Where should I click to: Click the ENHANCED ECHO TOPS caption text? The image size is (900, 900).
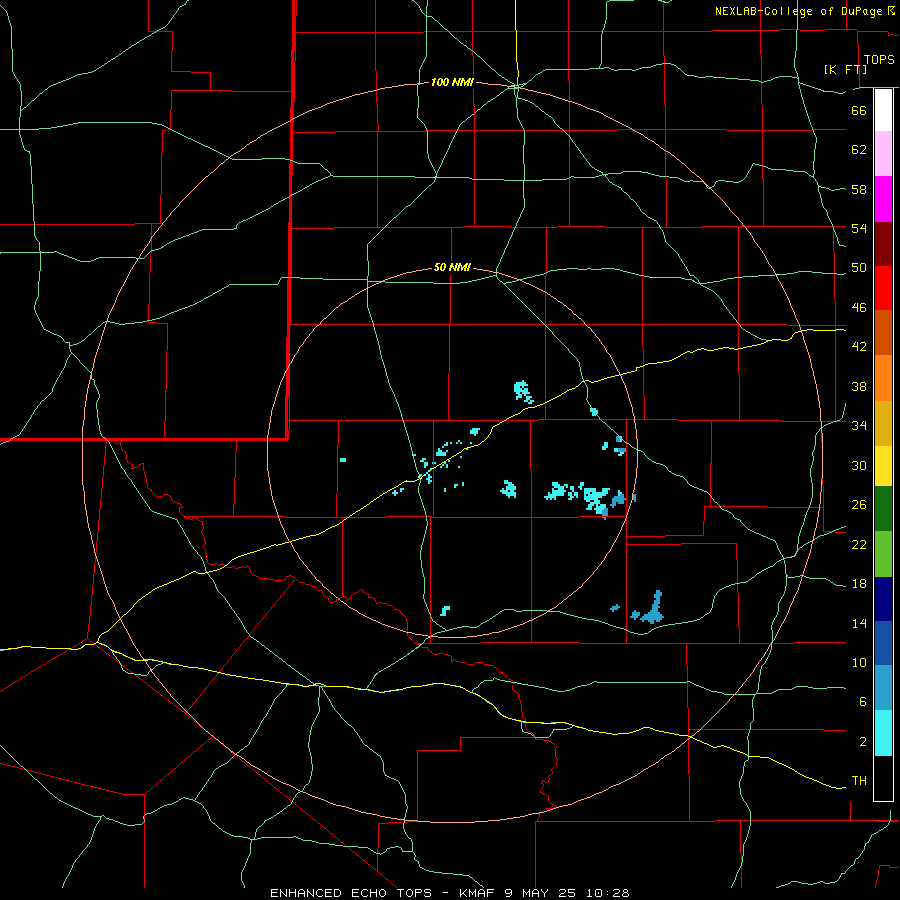click(351, 893)
